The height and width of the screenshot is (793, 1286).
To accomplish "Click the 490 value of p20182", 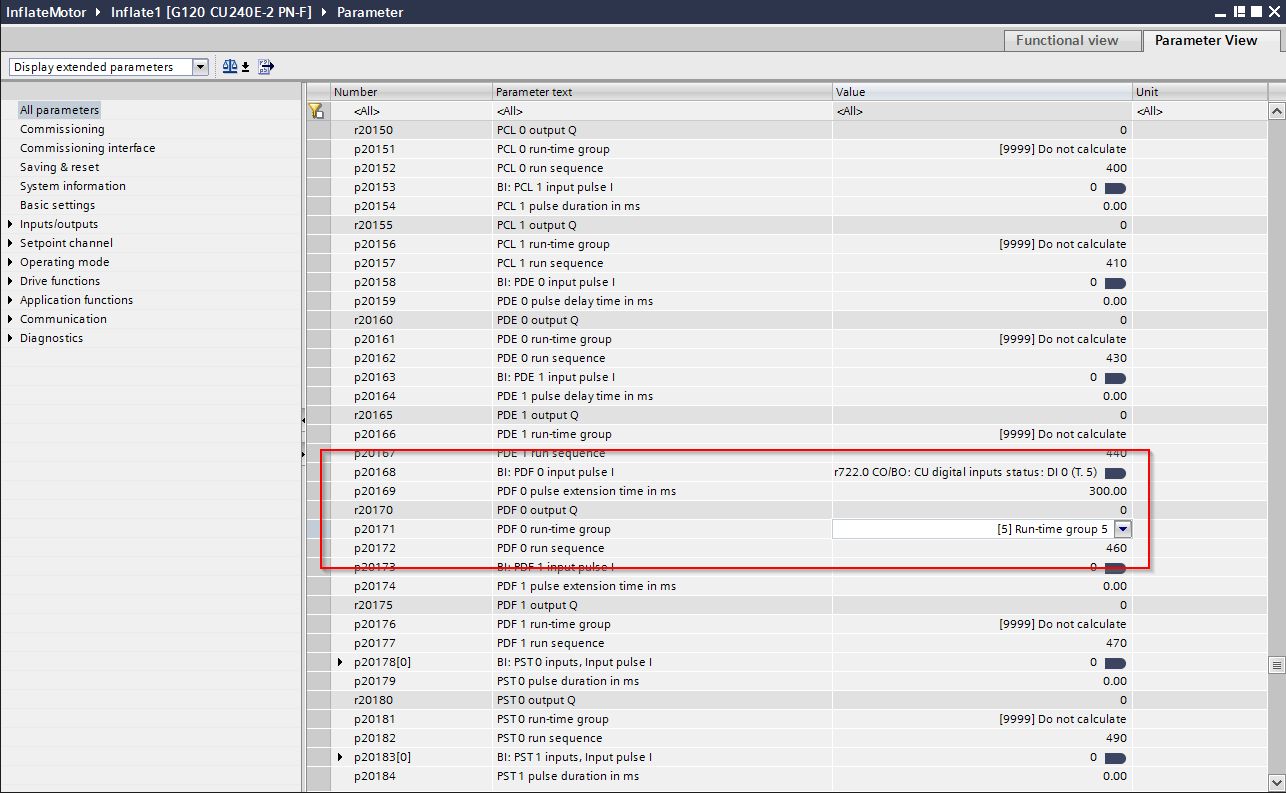I will 1116,738.
